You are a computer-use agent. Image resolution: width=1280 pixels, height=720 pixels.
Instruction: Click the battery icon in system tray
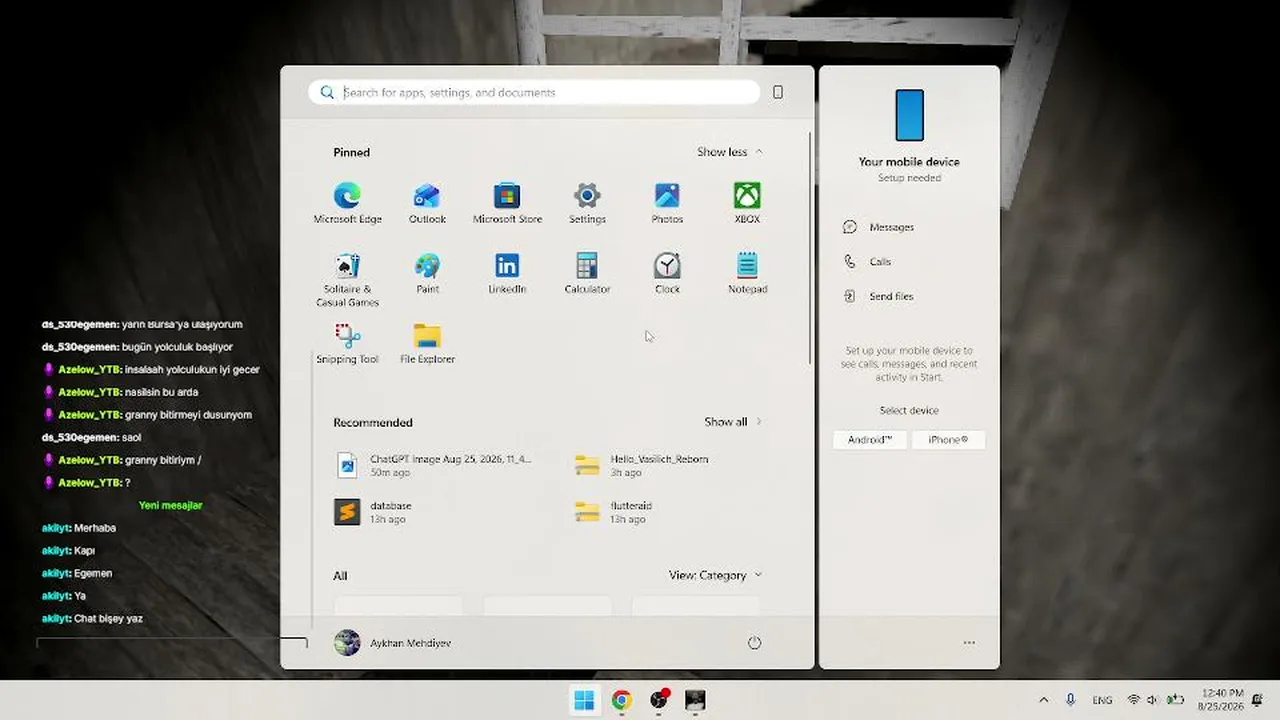tap(1175, 700)
